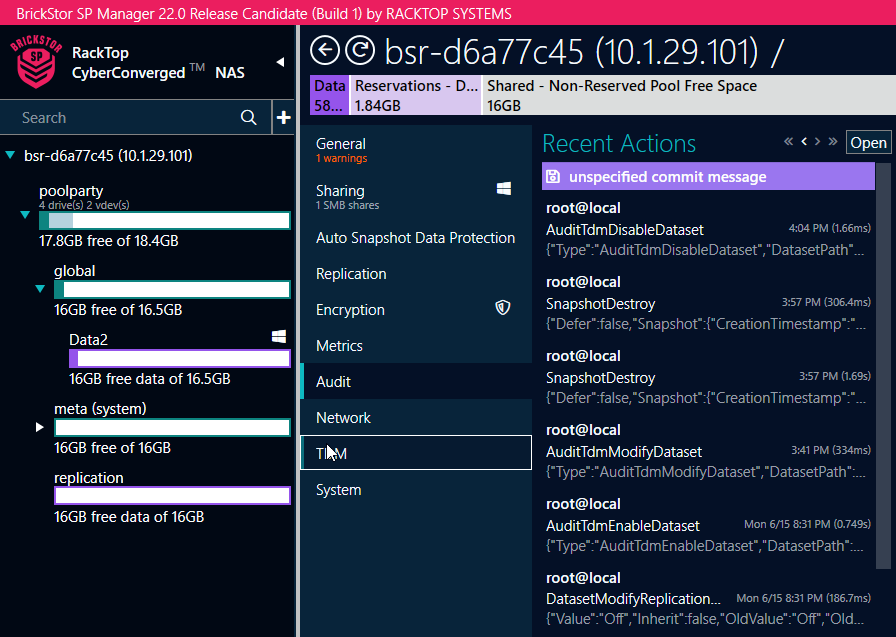Click the share icon above the Data2 dataset
Screen dimensions: 896x637
pyautogui.click(x=280, y=336)
